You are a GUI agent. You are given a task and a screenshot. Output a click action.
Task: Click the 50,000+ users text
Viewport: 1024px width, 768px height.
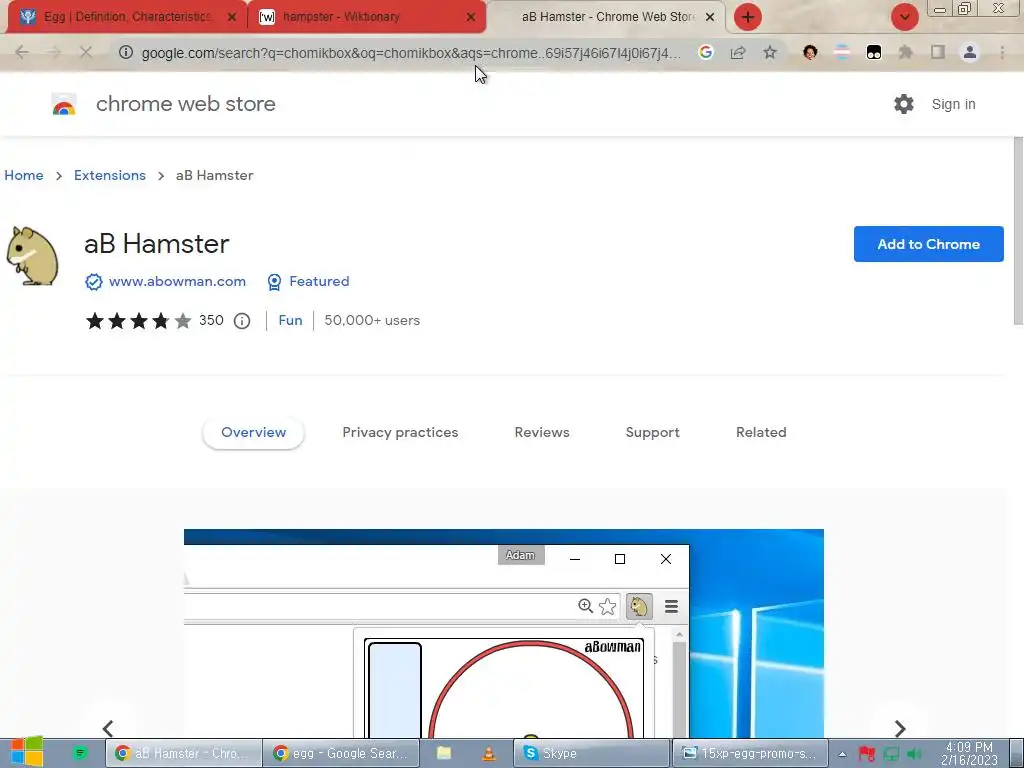[x=372, y=321]
